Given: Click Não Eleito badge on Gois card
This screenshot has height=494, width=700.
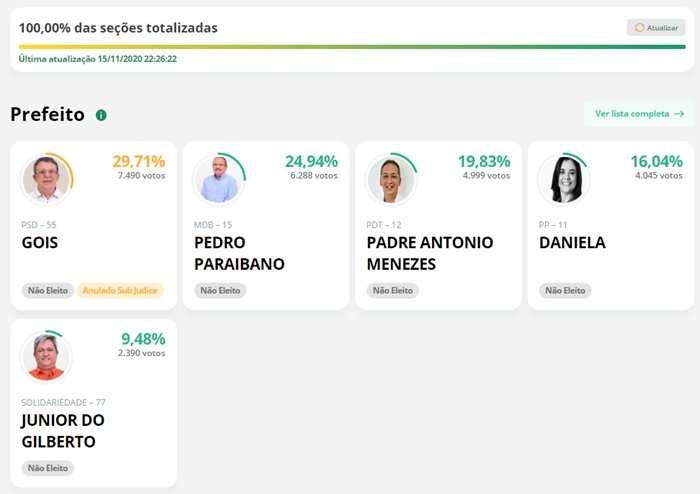Looking at the screenshot, I should point(48,291).
